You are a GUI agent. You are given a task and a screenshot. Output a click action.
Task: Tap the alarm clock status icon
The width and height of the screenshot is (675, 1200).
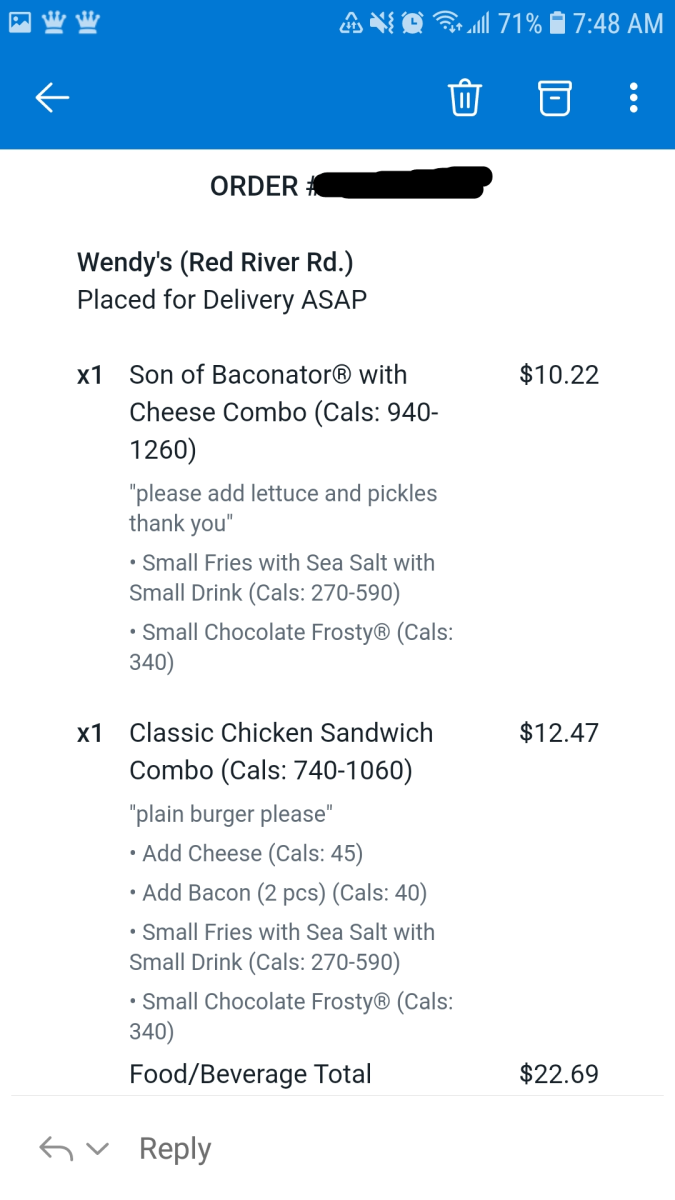click(x=412, y=23)
